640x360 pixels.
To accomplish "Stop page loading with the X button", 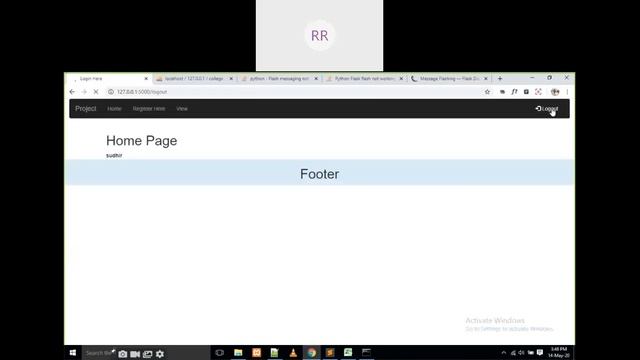I will click(x=96, y=92).
